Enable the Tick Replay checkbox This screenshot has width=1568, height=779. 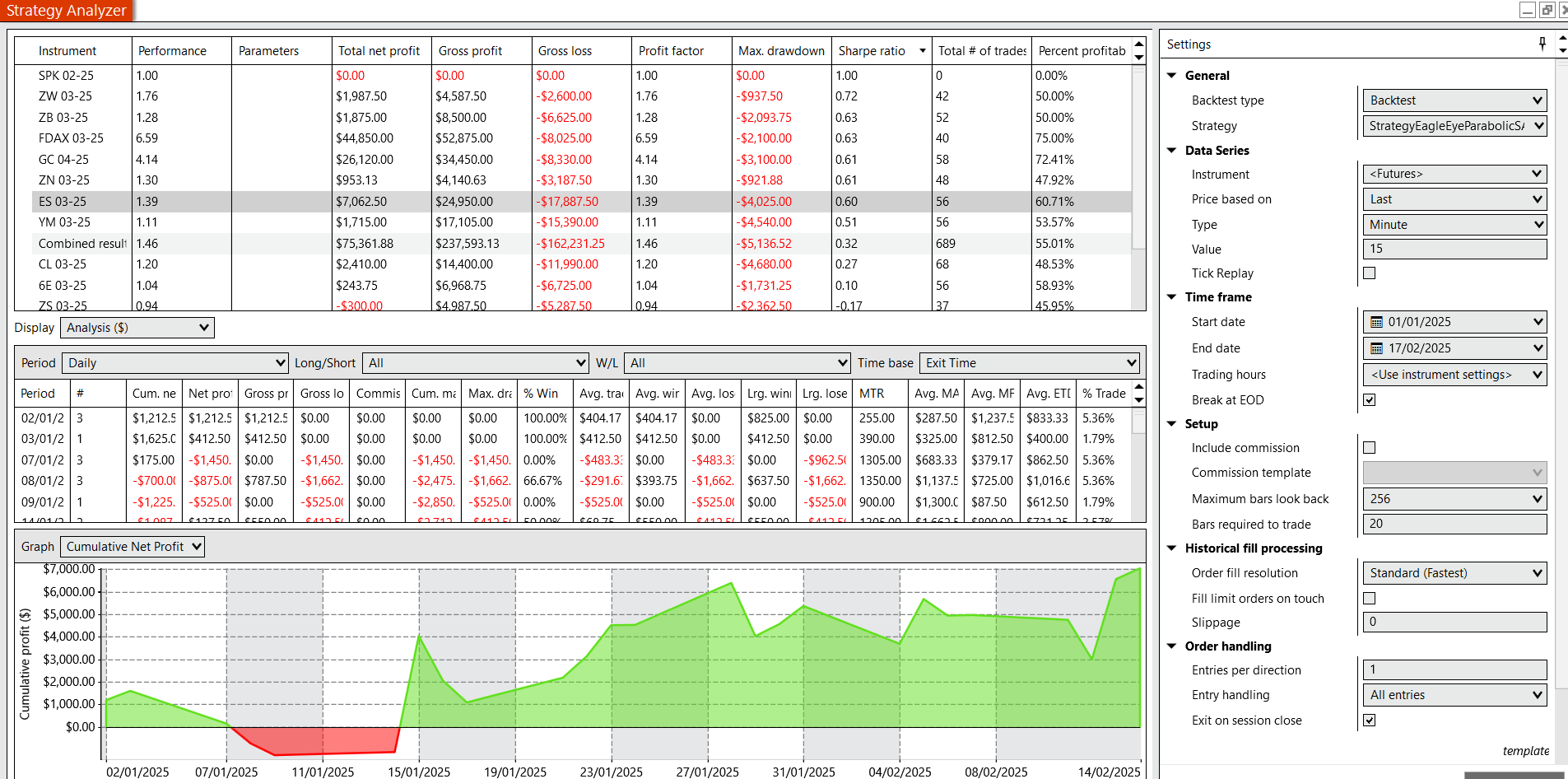coord(1370,273)
